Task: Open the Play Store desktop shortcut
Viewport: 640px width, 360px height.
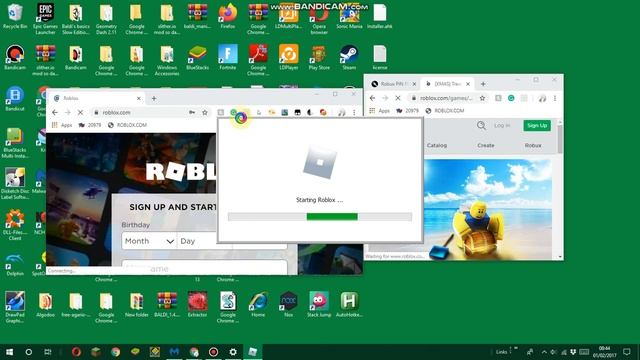Action: point(319,57)
